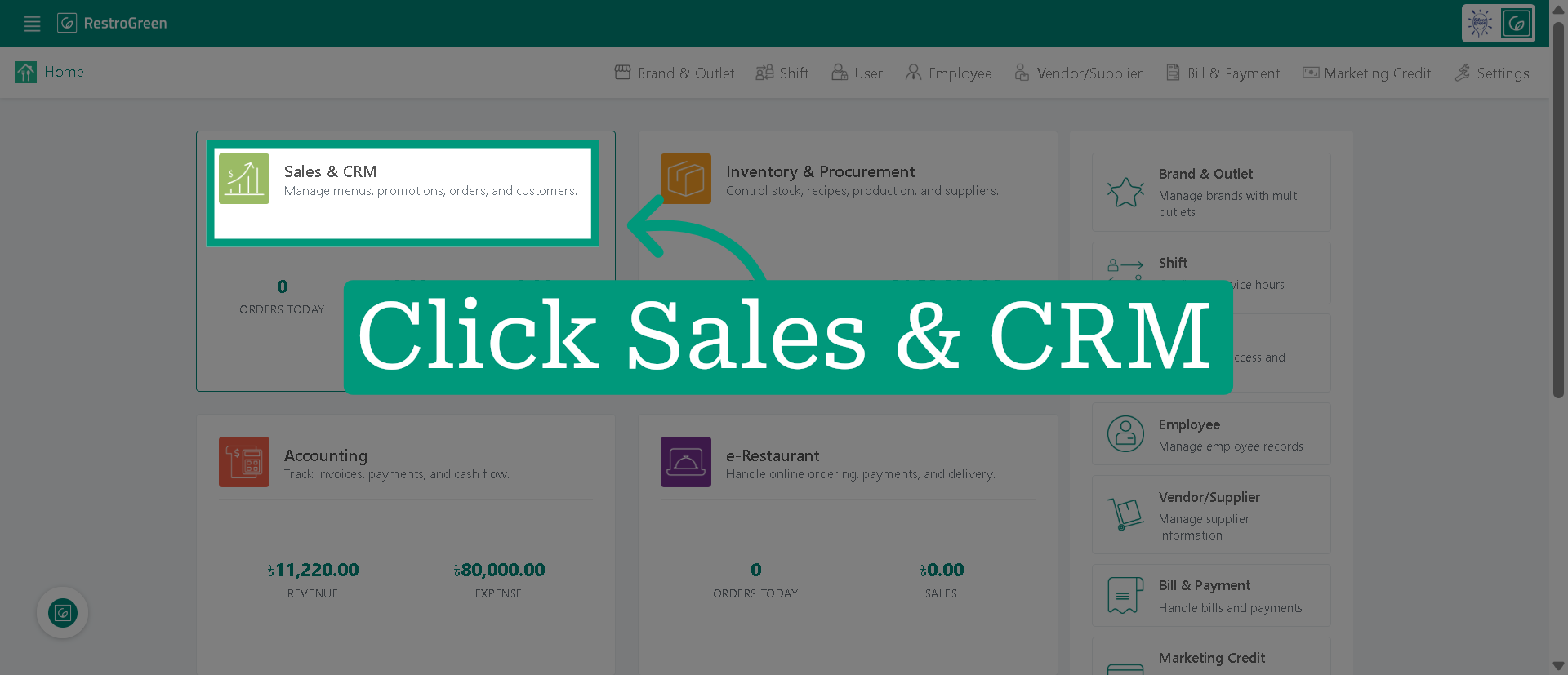This screenshot has width=1568, height=675.
Task: Click the RestroGreen logo icon
Action: pos(67,23)
